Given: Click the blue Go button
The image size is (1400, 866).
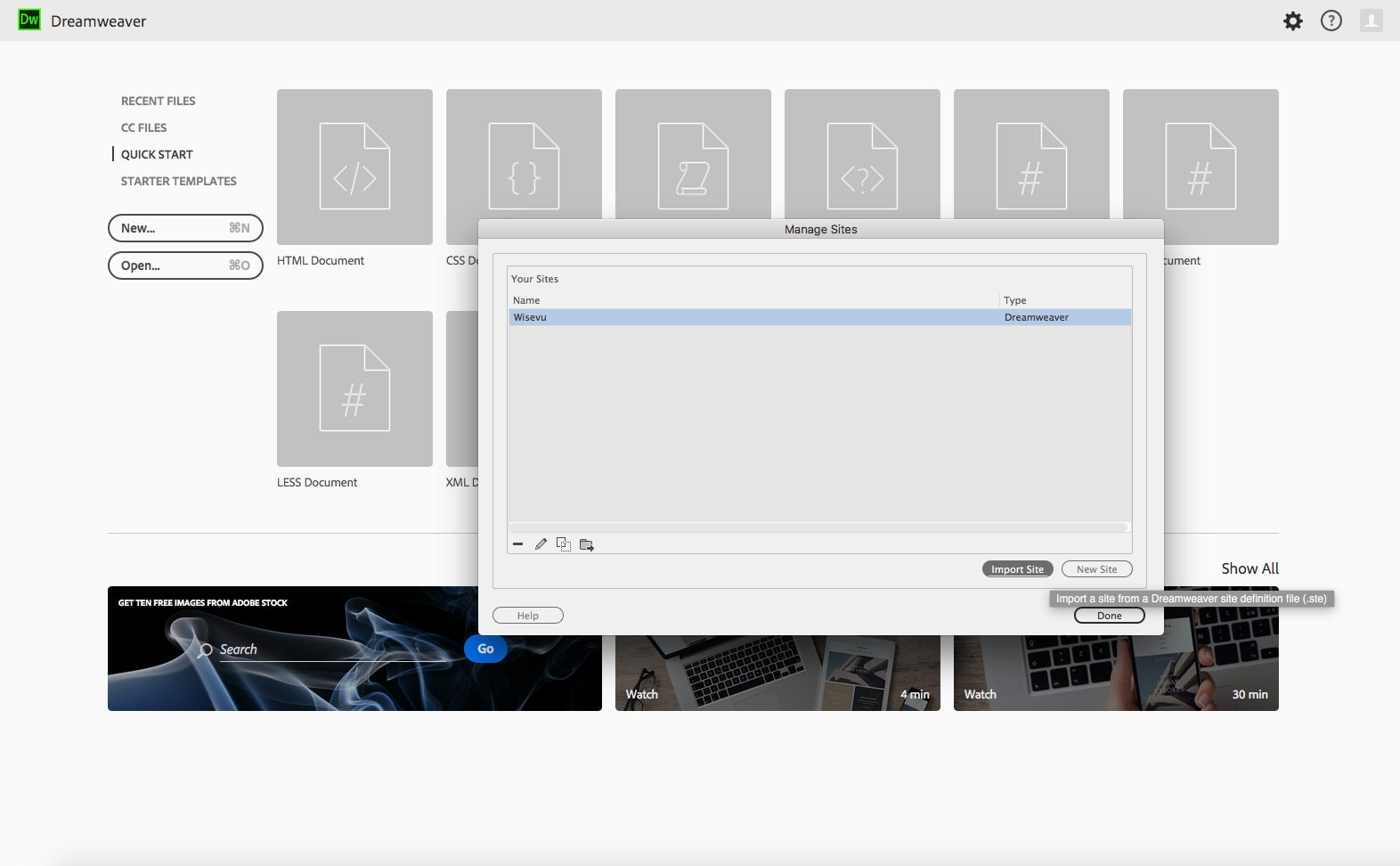Looking at the screenshot, I should tap(485, 649).
